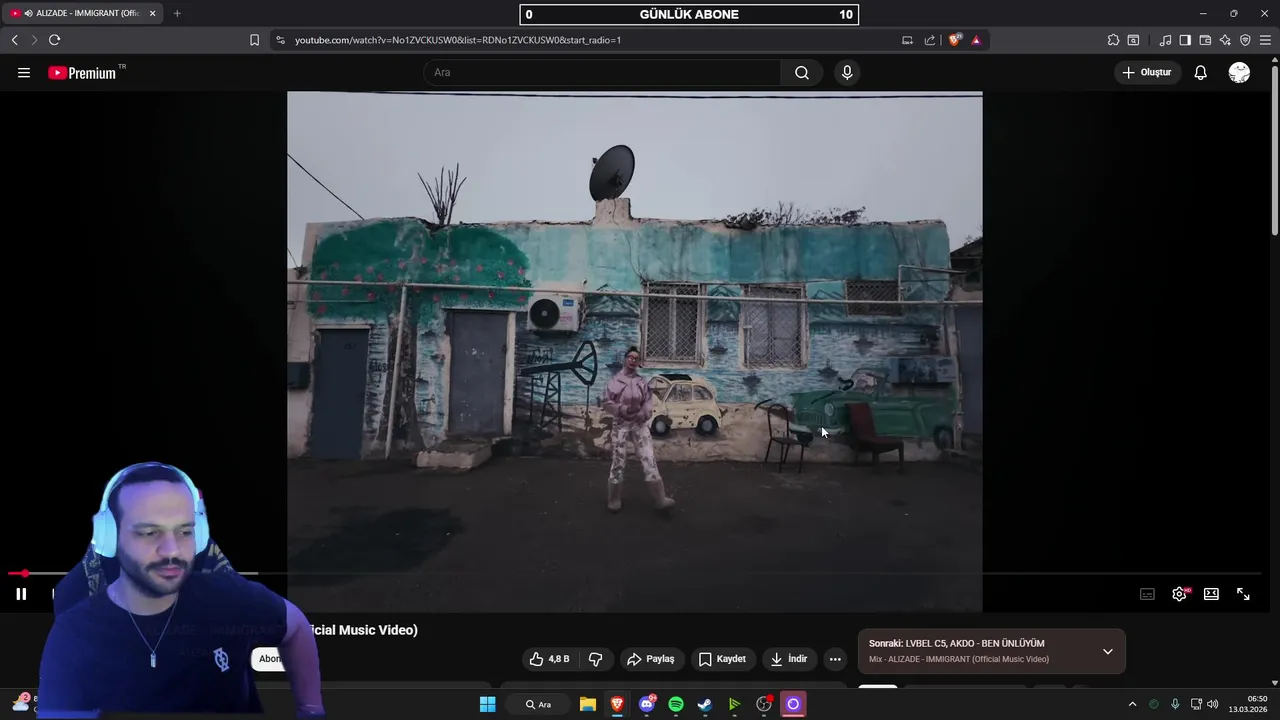This screenshot has width=1280, height=720.
Task: Open the YouTube guide hamburger menu
Action: point(24,73)
